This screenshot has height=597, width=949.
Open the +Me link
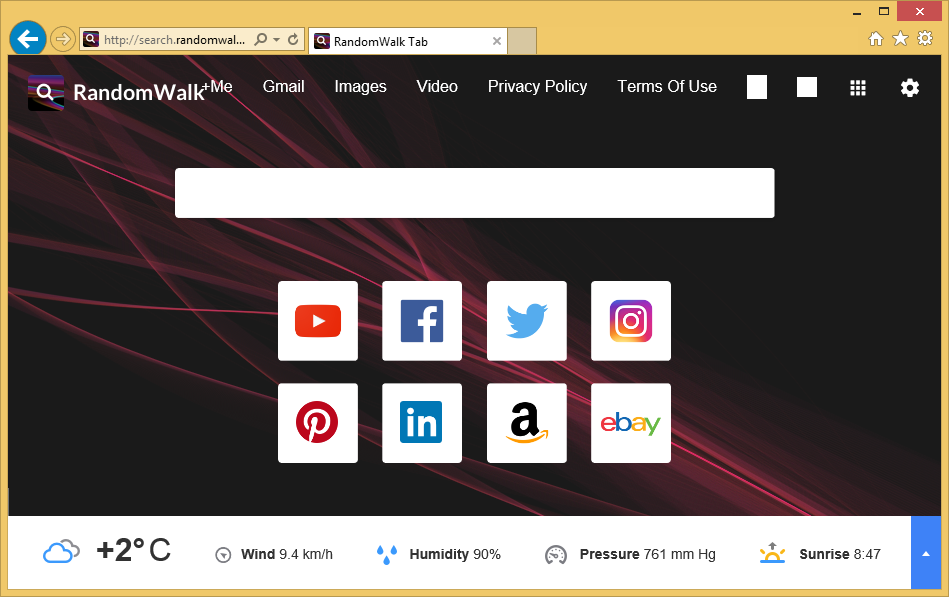click(x=218, y=87)
